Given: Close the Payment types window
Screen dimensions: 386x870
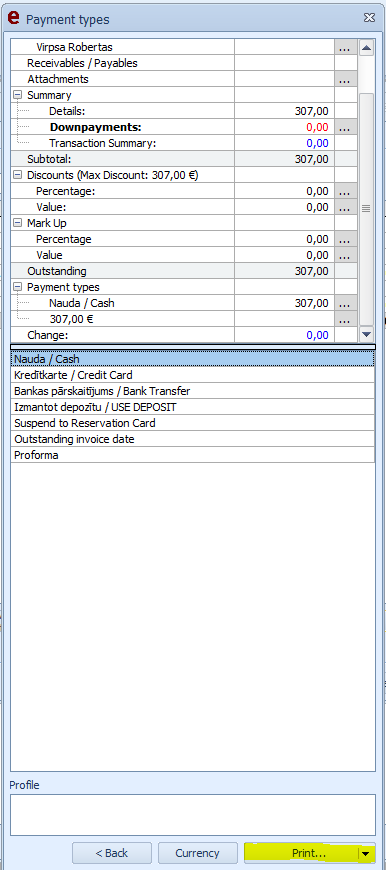Looking at the screenshot, I should pos(369,18).
